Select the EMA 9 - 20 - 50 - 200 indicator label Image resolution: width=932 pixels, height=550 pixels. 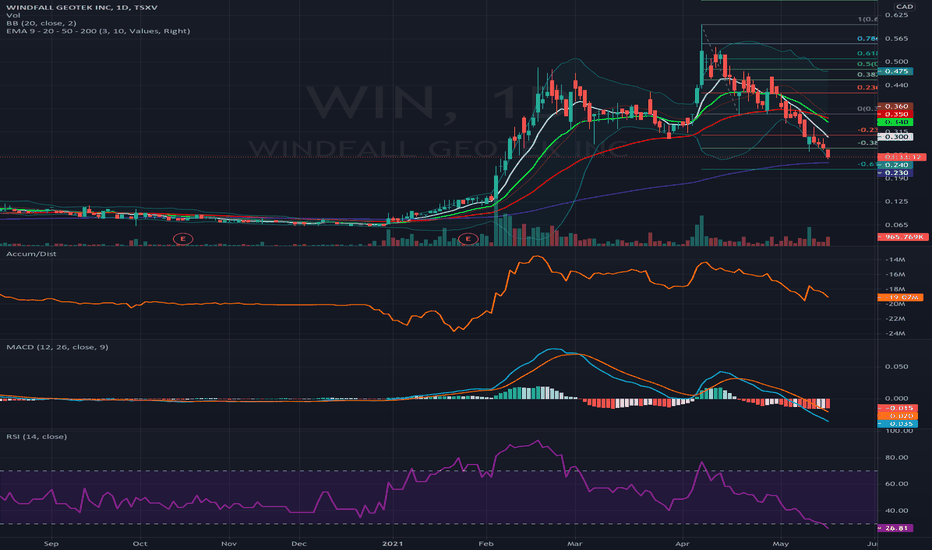98,31
